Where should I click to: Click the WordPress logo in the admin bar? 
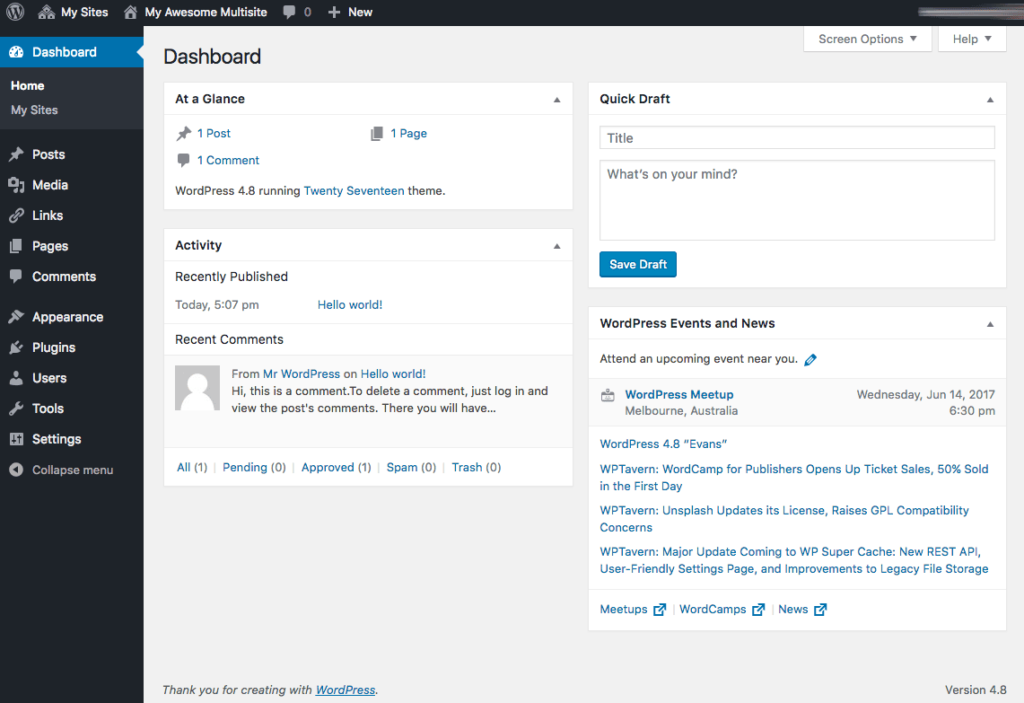13,12
